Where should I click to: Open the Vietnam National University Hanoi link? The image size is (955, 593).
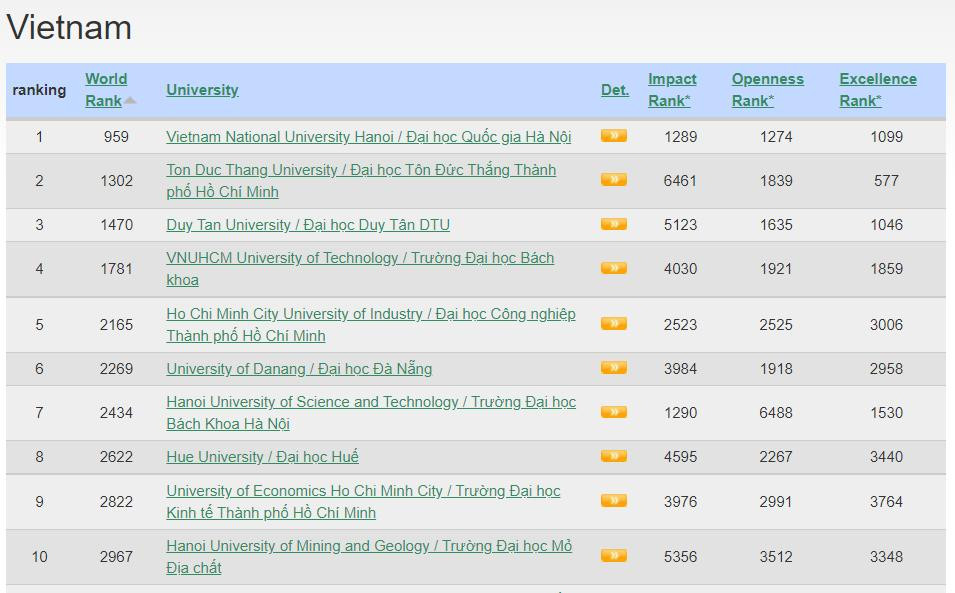tap(369, 137)
